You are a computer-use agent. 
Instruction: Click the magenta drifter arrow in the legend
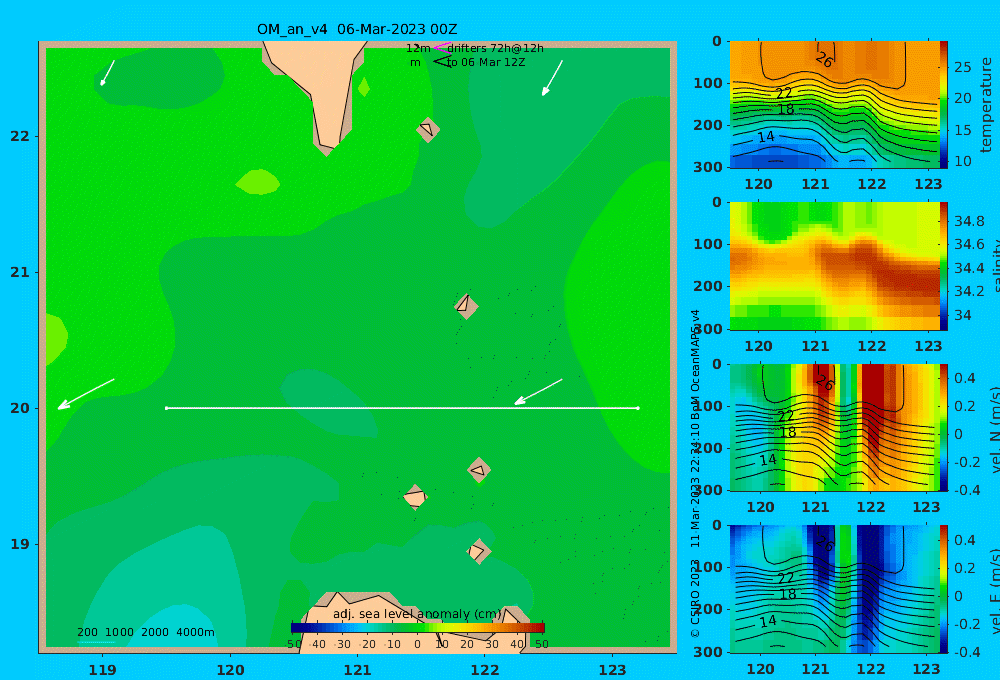tap(441, 48)
